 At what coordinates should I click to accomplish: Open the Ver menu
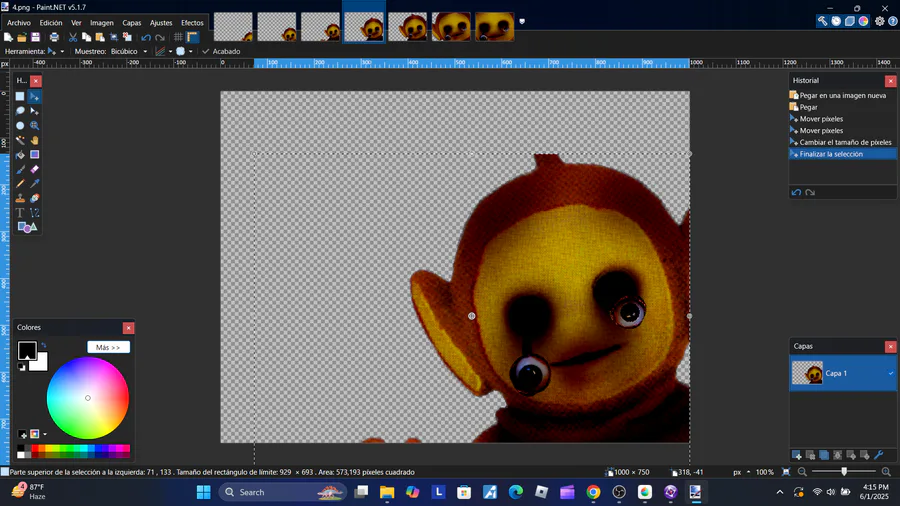[76, 23]
